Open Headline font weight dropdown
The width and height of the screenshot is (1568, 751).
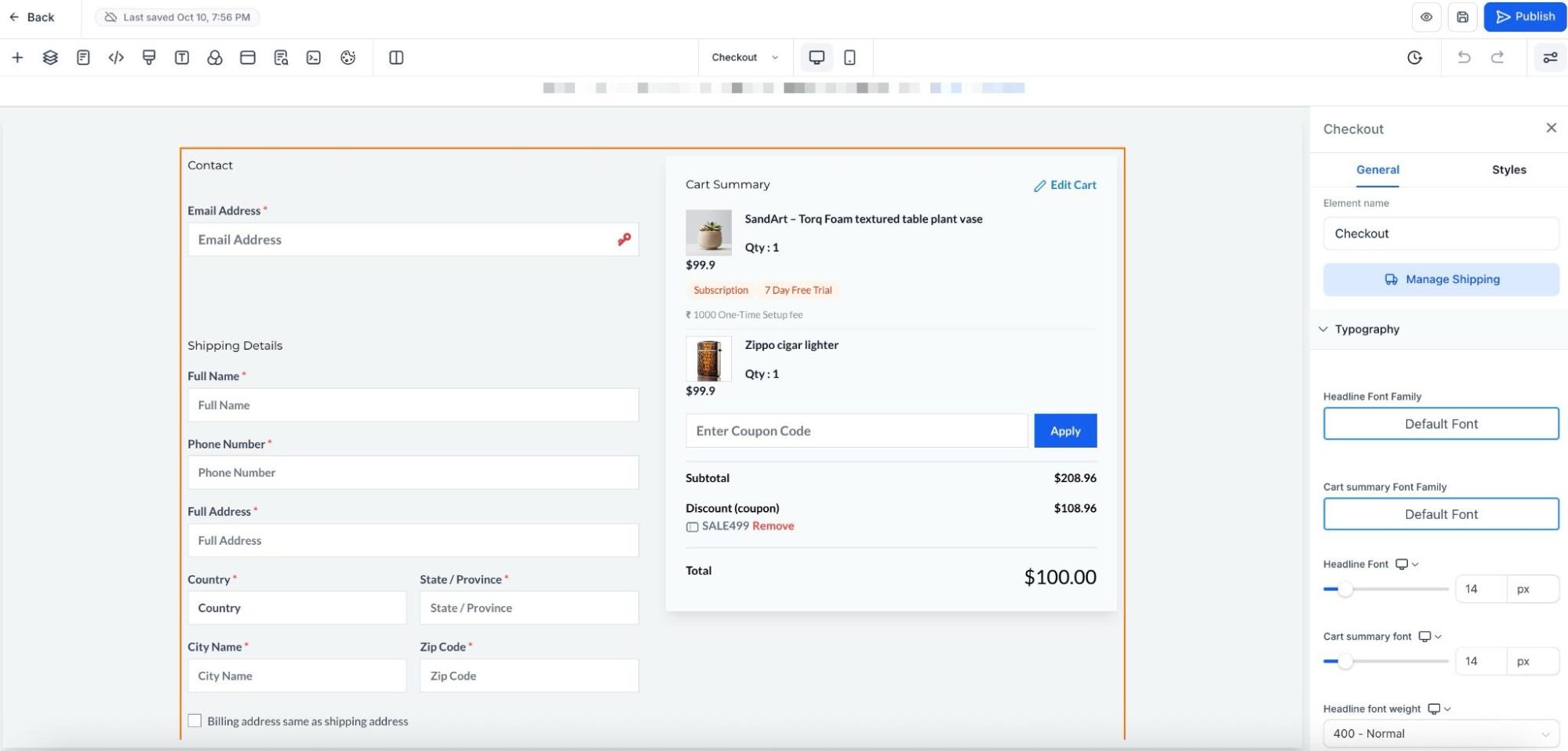pos(1440,734)
